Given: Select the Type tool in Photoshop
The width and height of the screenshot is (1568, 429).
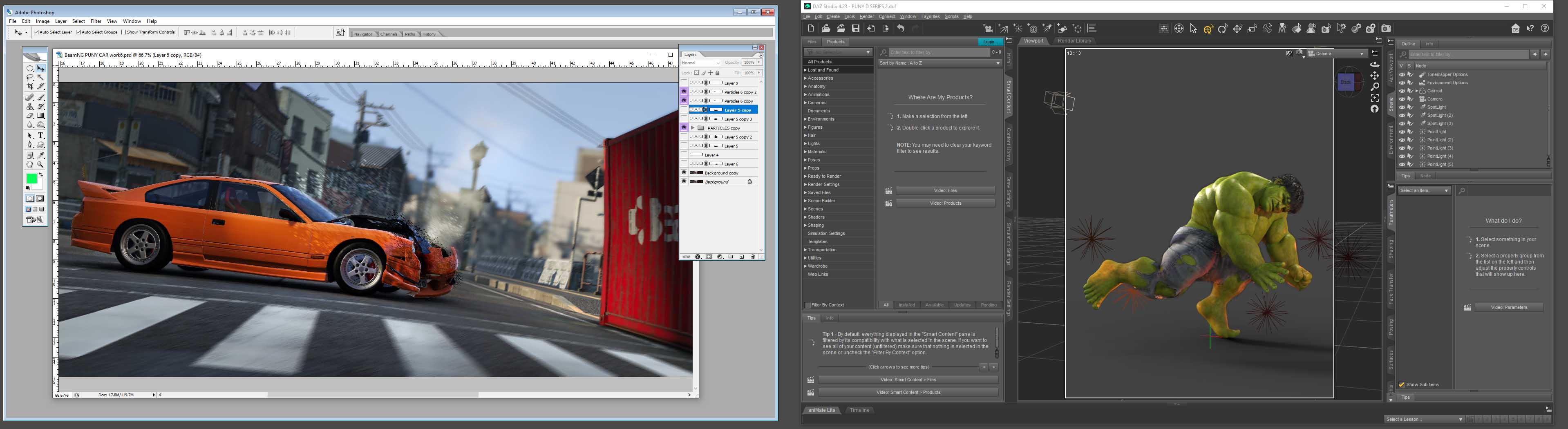Looking at the screenshot, I should 41,136.
